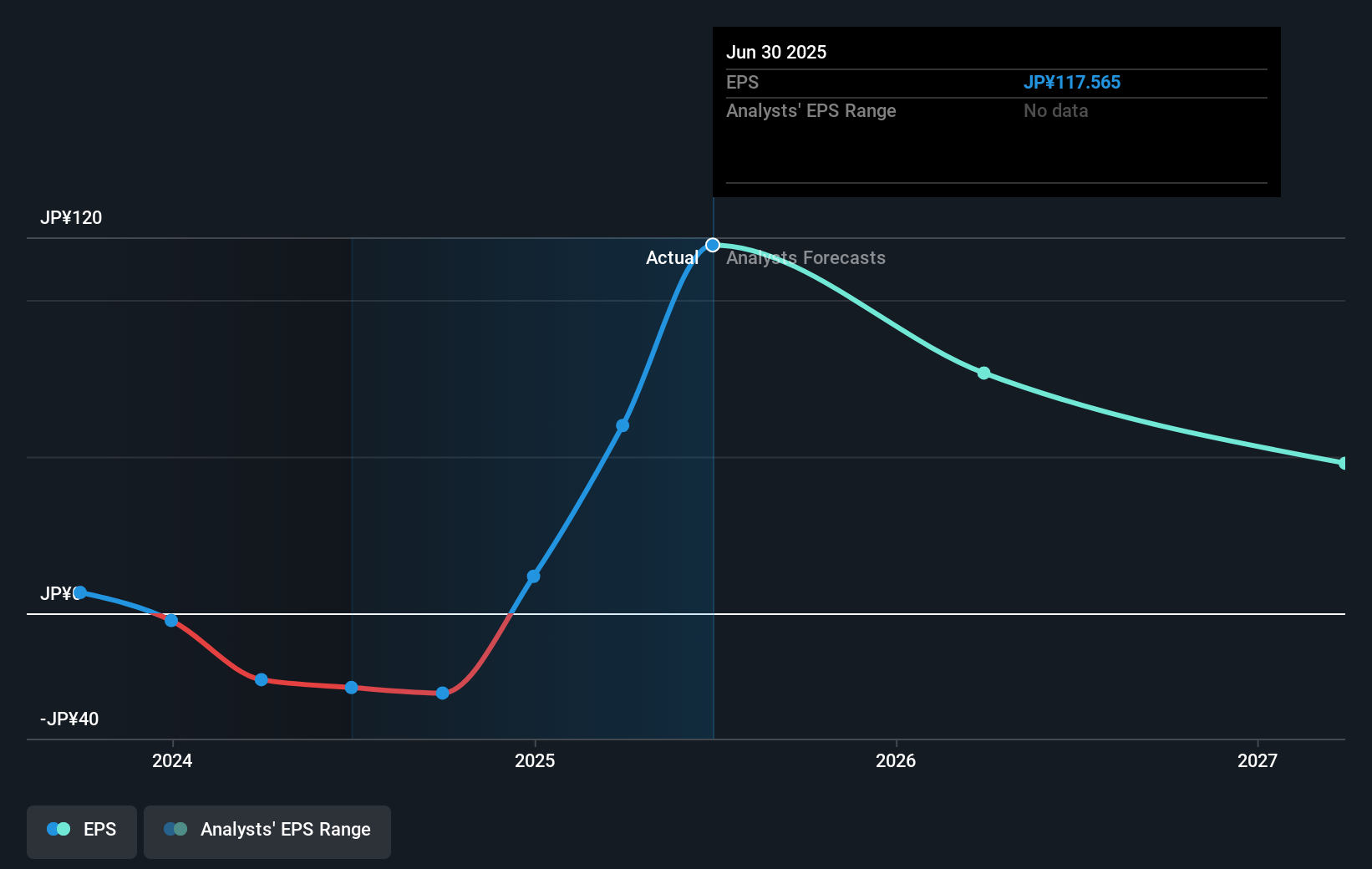Toggle the EPS legend color dots

[x=57, y=828]
